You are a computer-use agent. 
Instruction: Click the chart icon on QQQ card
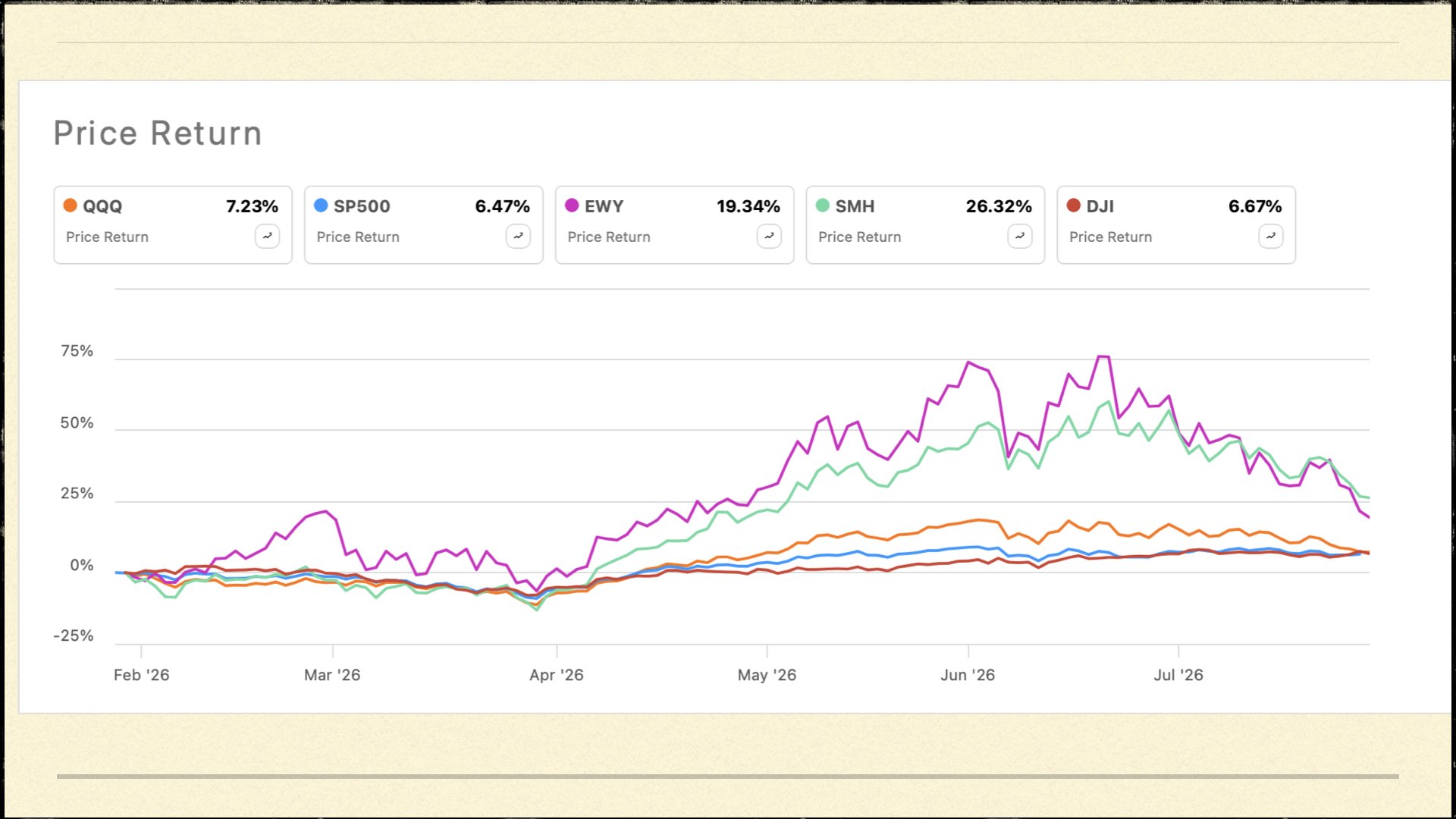coord(267,237)
